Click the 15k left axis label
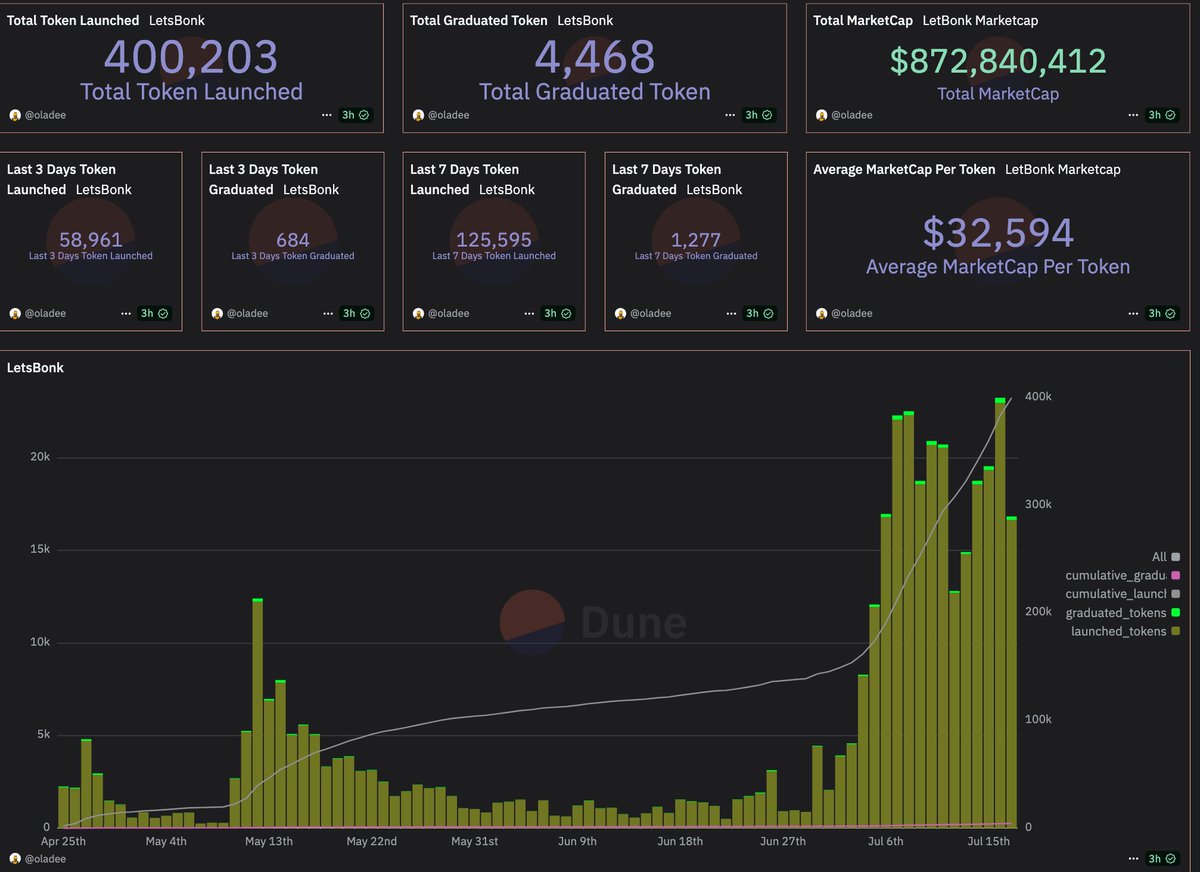 (38, 549)
